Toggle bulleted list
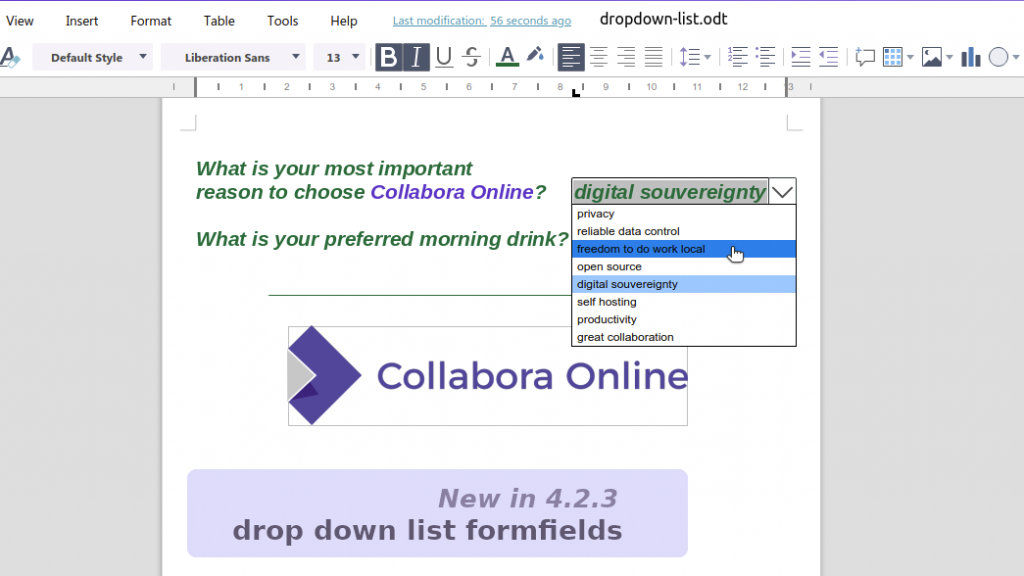Screen dimensions: 1024x576 click(x=765, y=57)
